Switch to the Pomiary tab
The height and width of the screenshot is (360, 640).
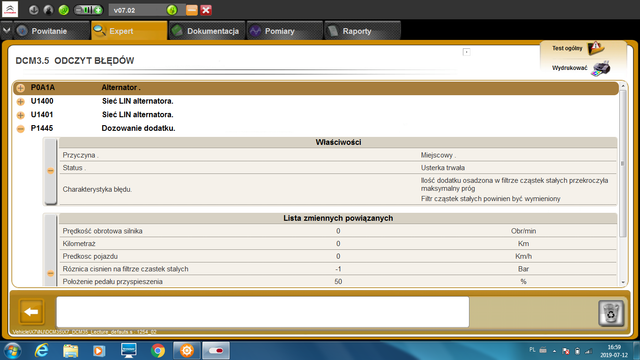(284, 31)
